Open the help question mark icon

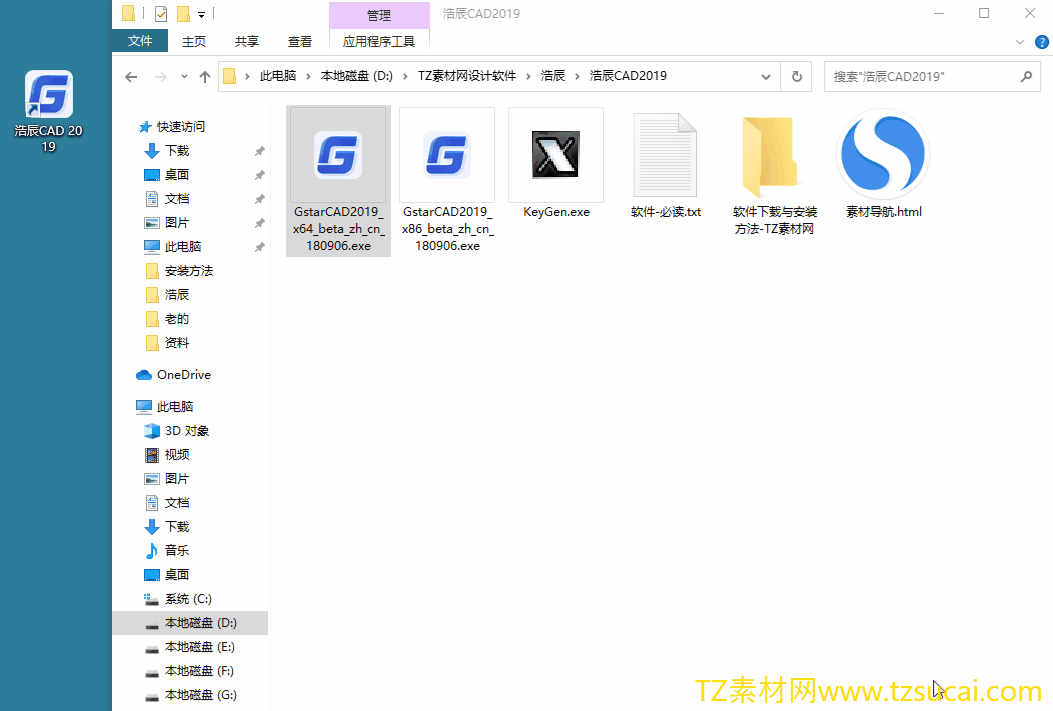[1042, 42]
